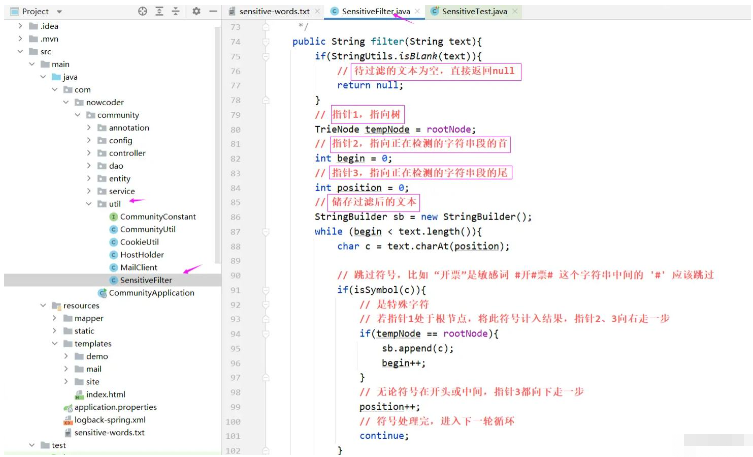
Task: Click the Expand All icon in Project panel
Action: [x=159, y=11]
